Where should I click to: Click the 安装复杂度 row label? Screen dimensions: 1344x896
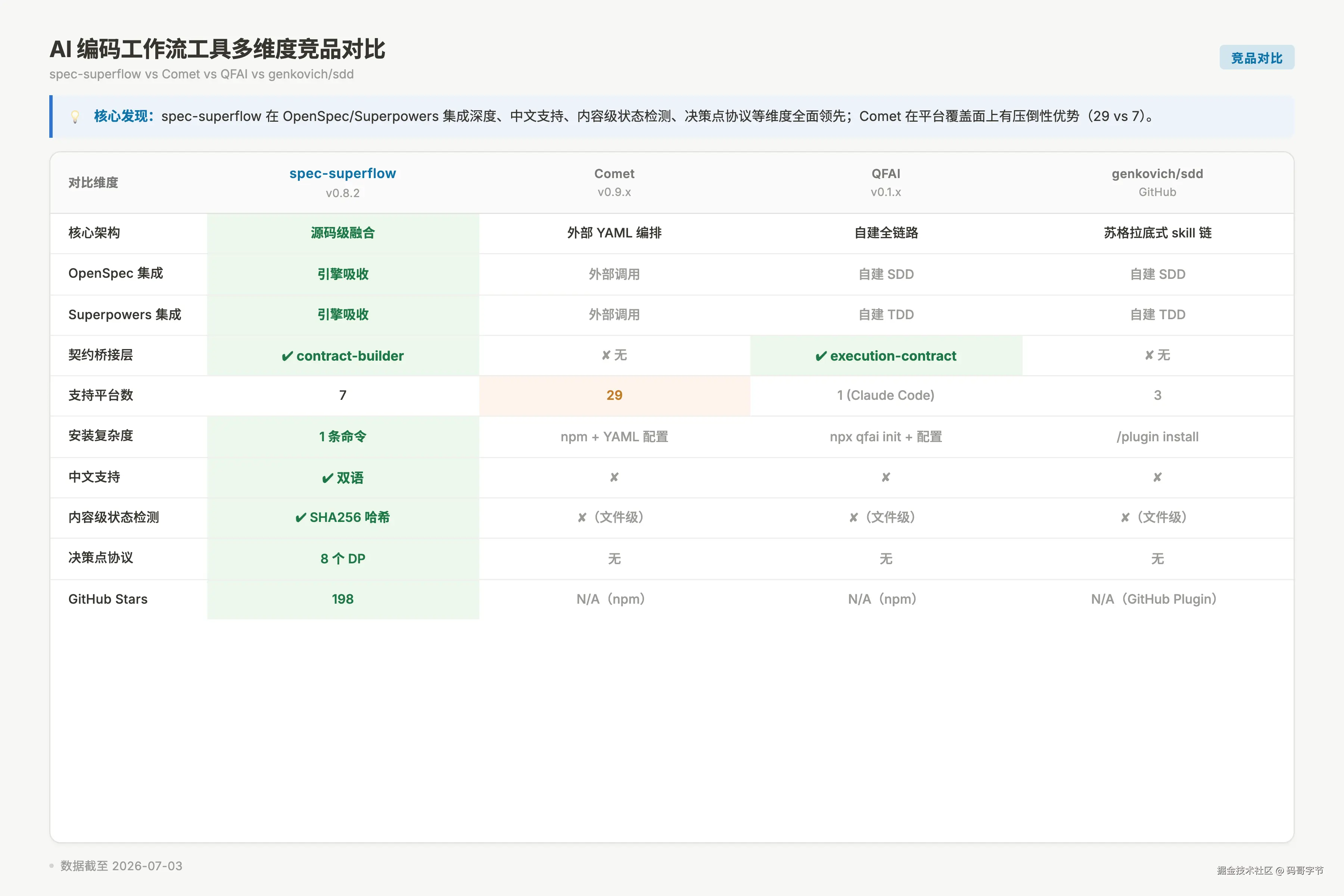(100, 436)
